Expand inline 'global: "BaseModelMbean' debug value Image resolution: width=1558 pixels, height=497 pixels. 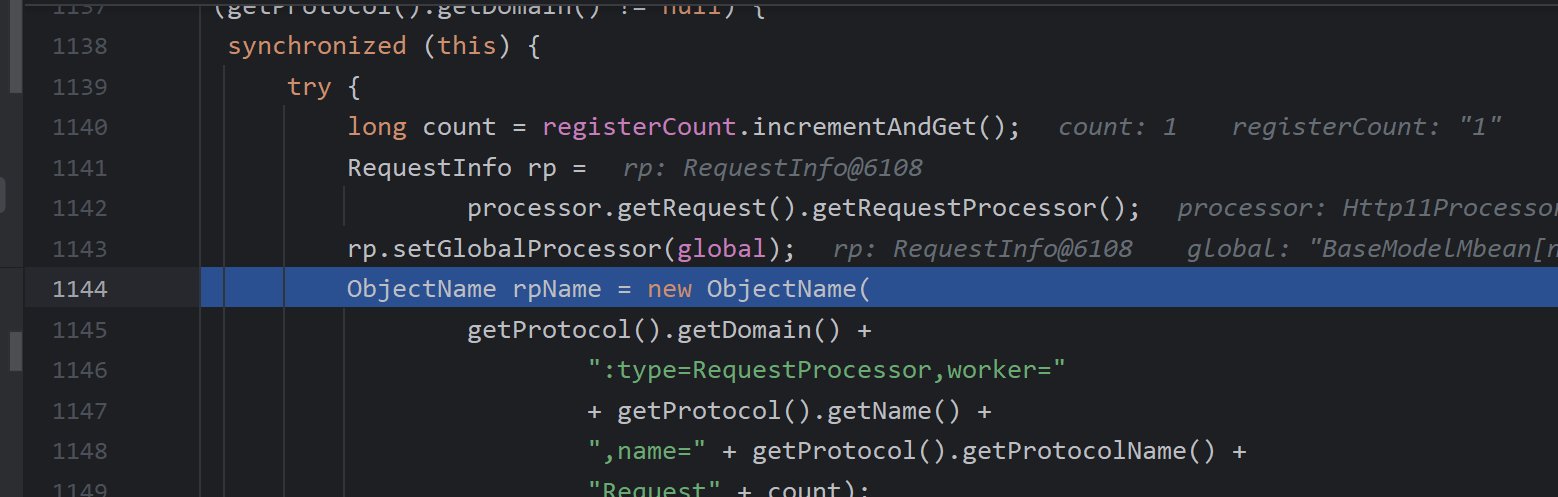coord(1371,248)
